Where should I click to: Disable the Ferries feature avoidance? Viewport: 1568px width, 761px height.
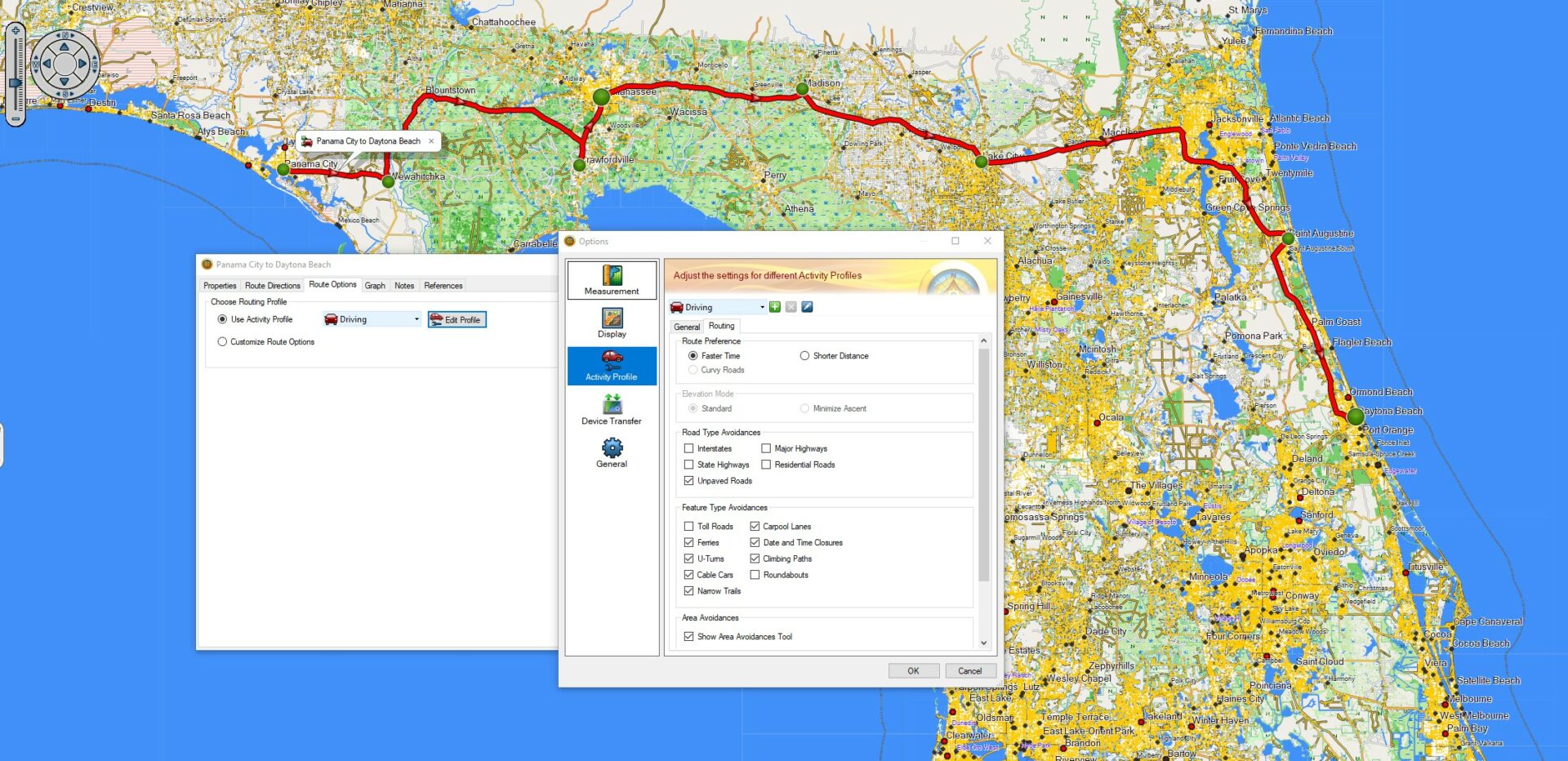click(x=689, y=542)
